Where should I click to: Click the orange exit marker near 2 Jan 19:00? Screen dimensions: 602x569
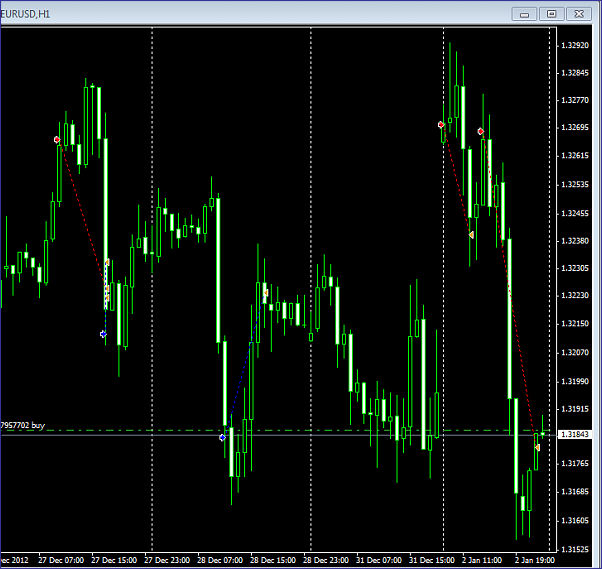click(x=537, y=447)
